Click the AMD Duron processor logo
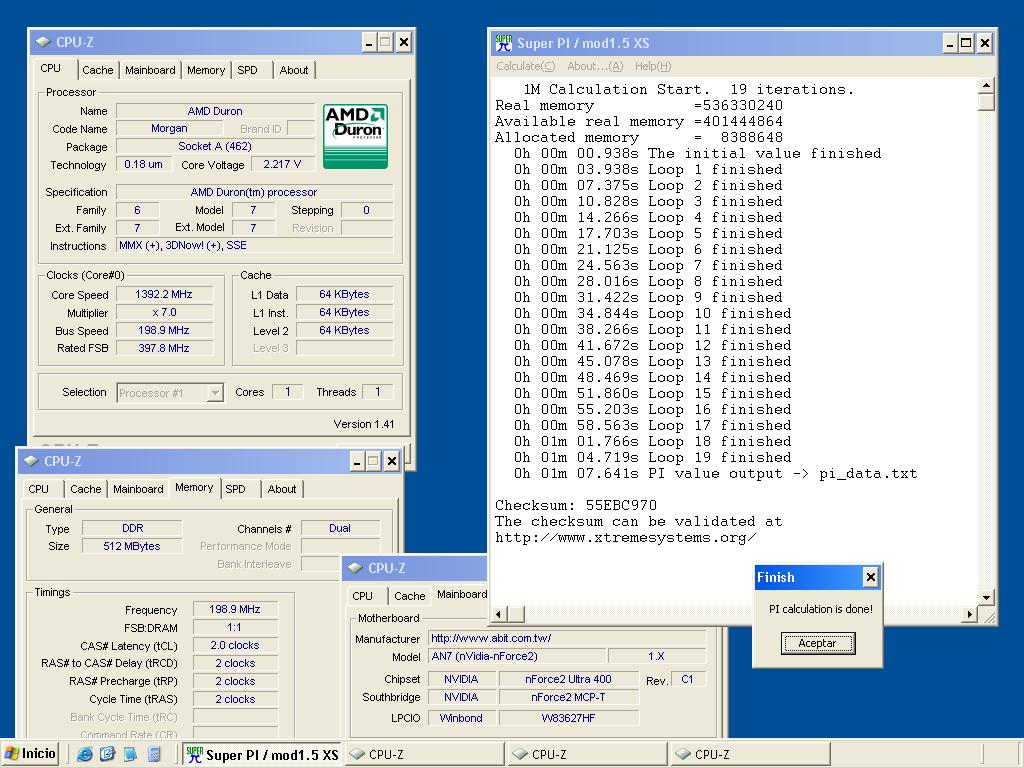Viewport: 1024px width, 768px height. (355, 136)
